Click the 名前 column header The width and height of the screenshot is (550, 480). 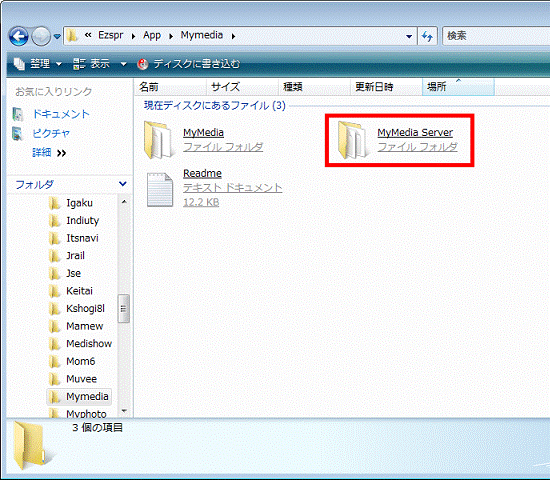(170, 87)
